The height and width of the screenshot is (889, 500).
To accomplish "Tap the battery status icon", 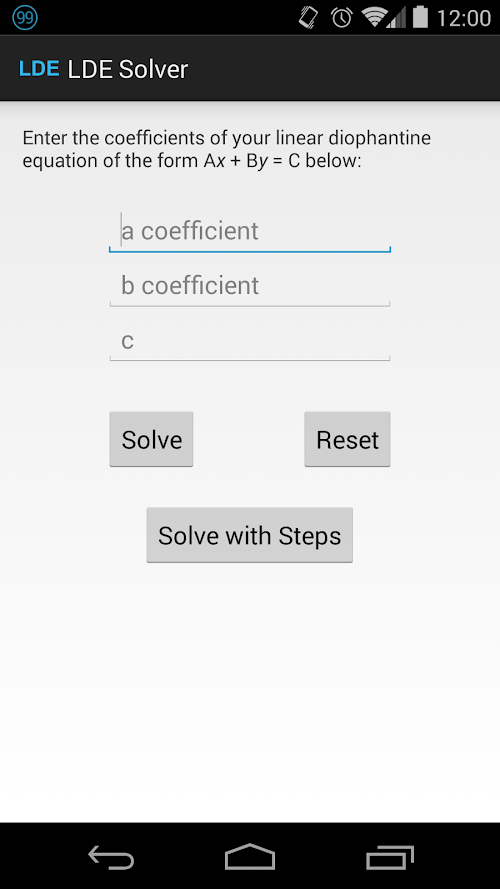I will click(420, 17).
